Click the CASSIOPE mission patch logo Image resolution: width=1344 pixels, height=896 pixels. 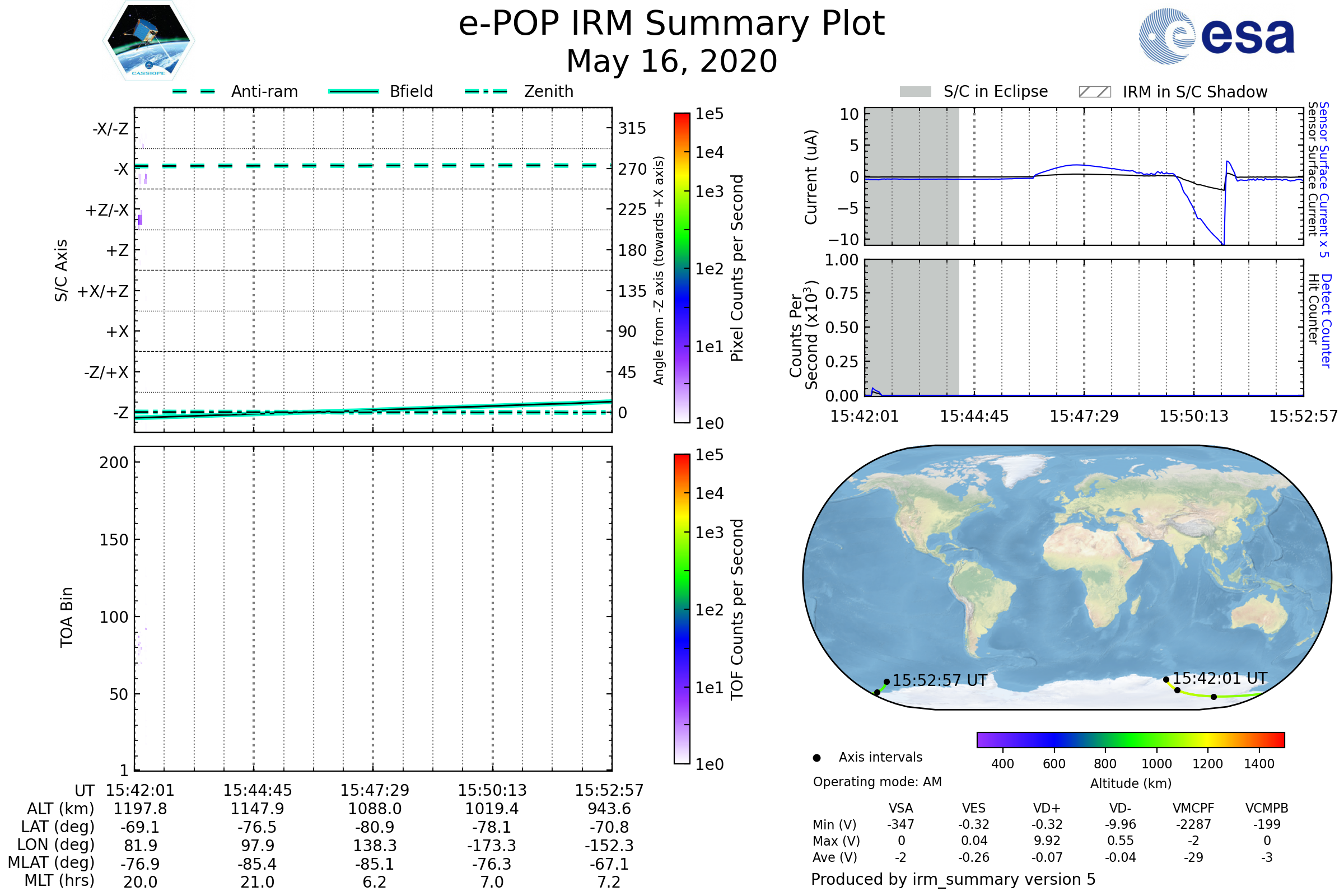(x=148, y=41)
